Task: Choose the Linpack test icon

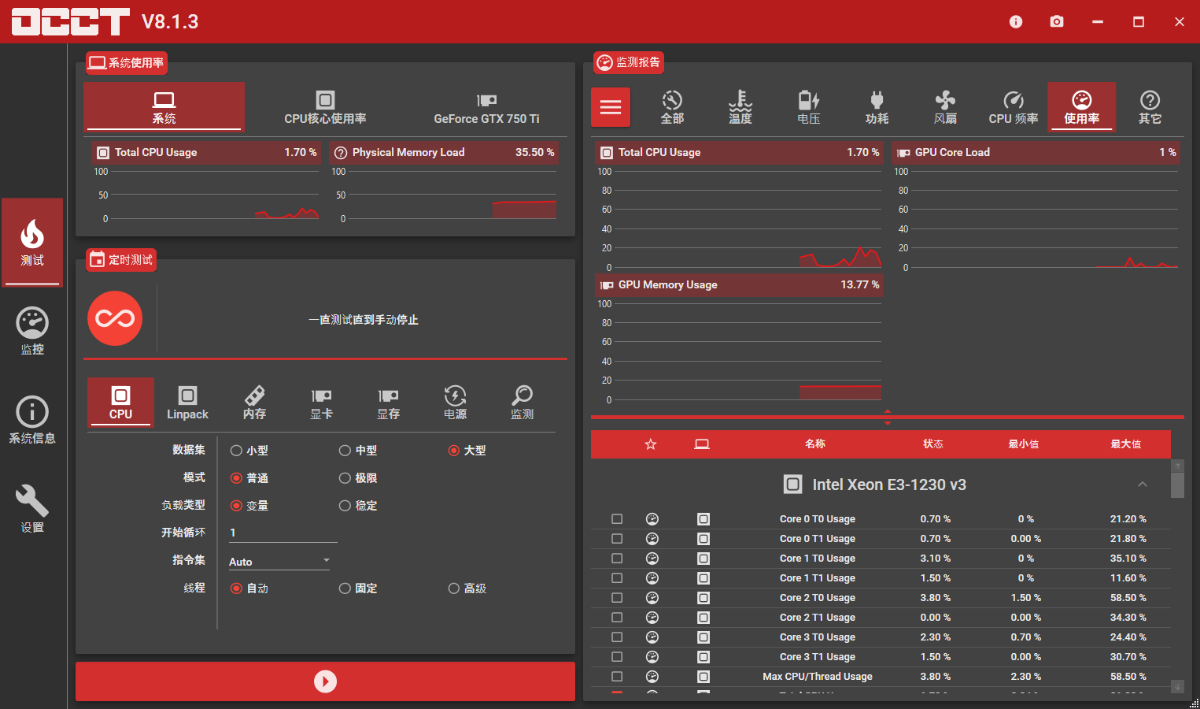Action: [x=187, y=402]
